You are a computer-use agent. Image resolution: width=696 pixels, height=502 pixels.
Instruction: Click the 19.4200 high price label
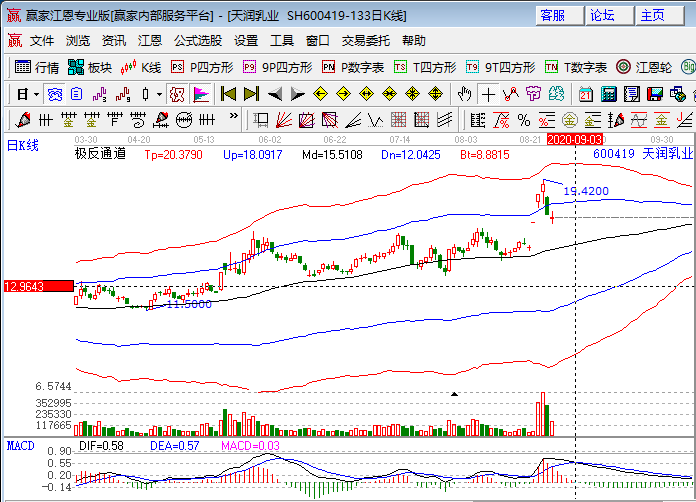586,191
